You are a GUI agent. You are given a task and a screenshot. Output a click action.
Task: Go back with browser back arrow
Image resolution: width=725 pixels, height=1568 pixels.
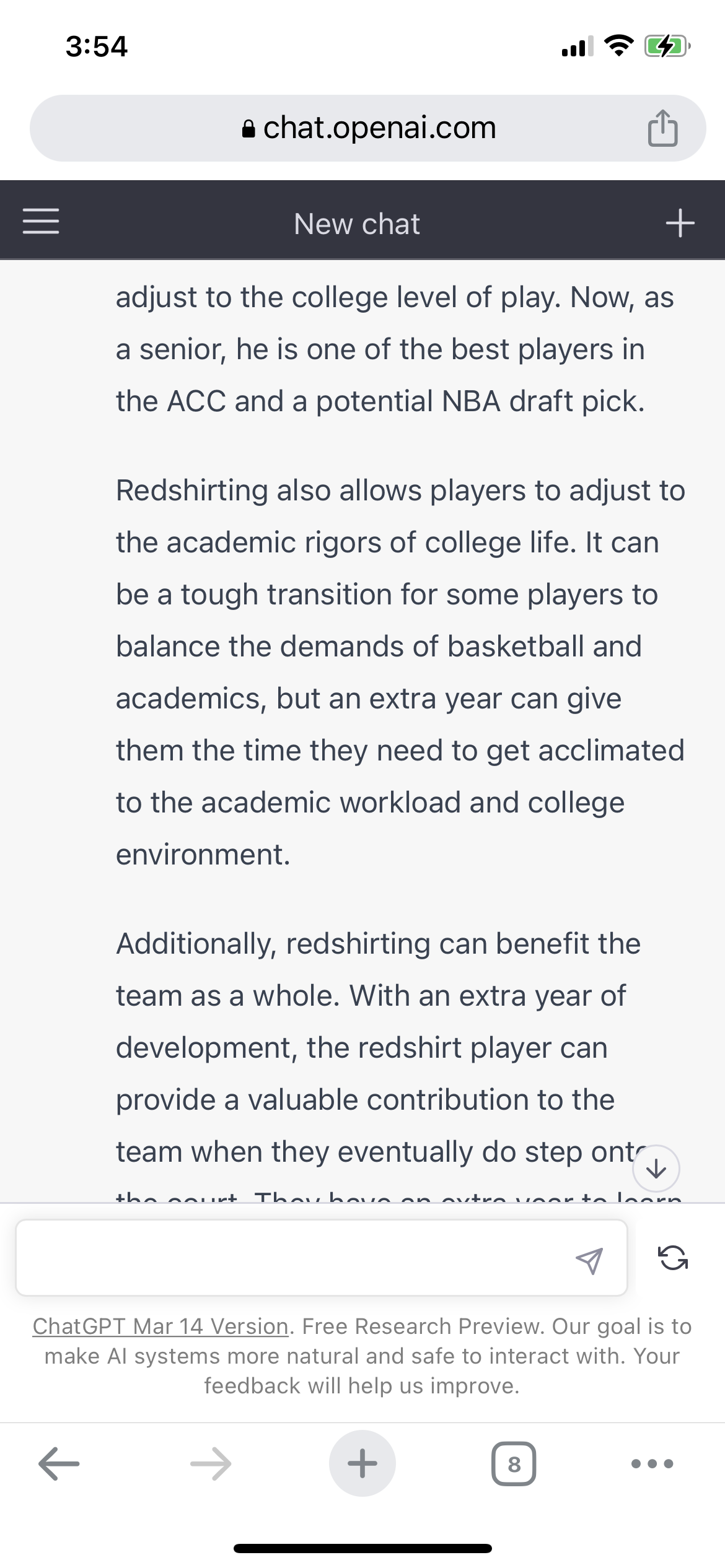[x=59, y=1463]
